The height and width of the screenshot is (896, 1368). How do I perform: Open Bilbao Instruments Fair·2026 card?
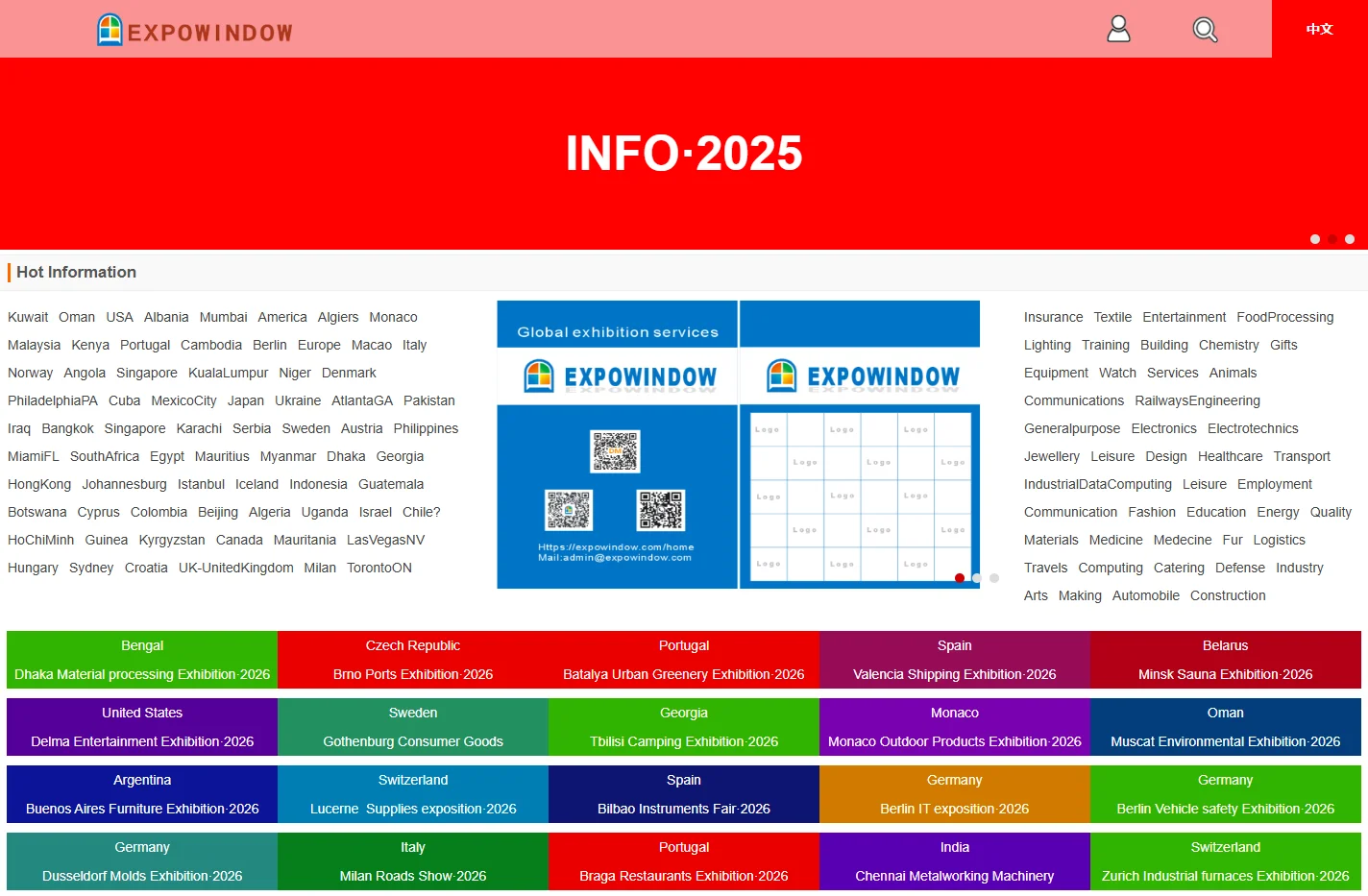pyautogui.click(x=684, y=794)
